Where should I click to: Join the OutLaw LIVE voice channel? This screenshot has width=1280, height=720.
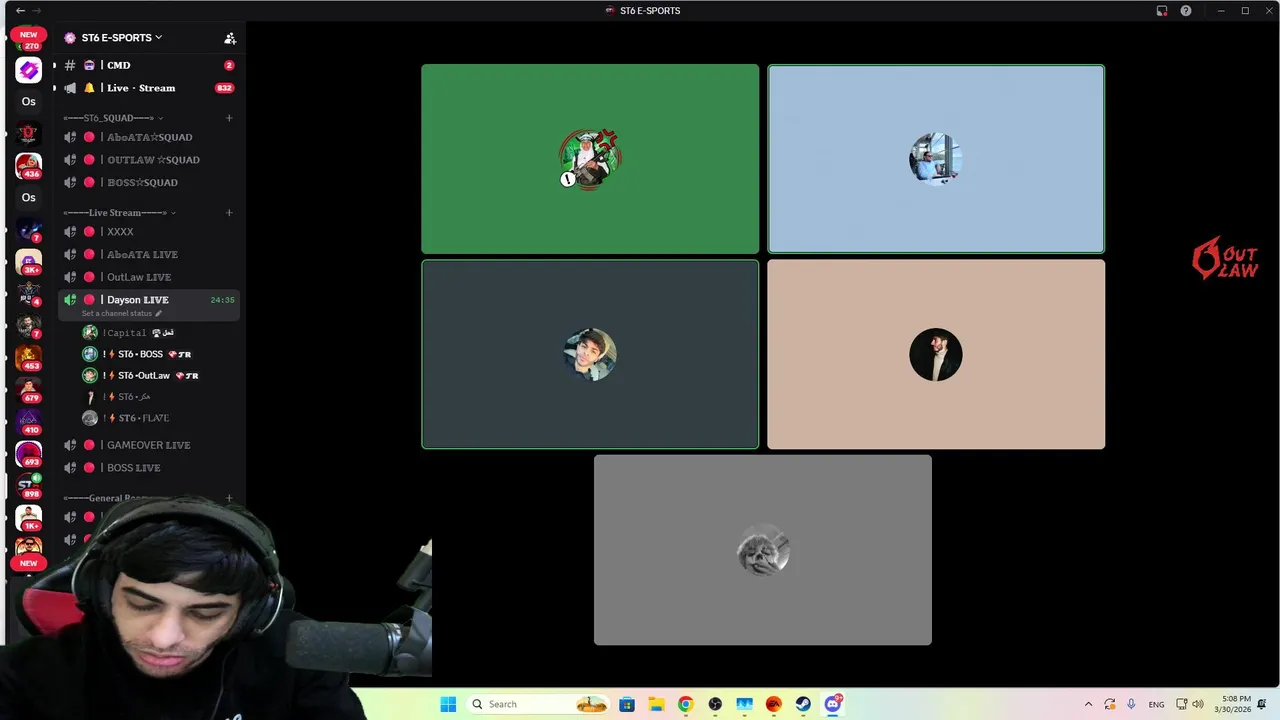pyautogui.click(x=148, y=277)
